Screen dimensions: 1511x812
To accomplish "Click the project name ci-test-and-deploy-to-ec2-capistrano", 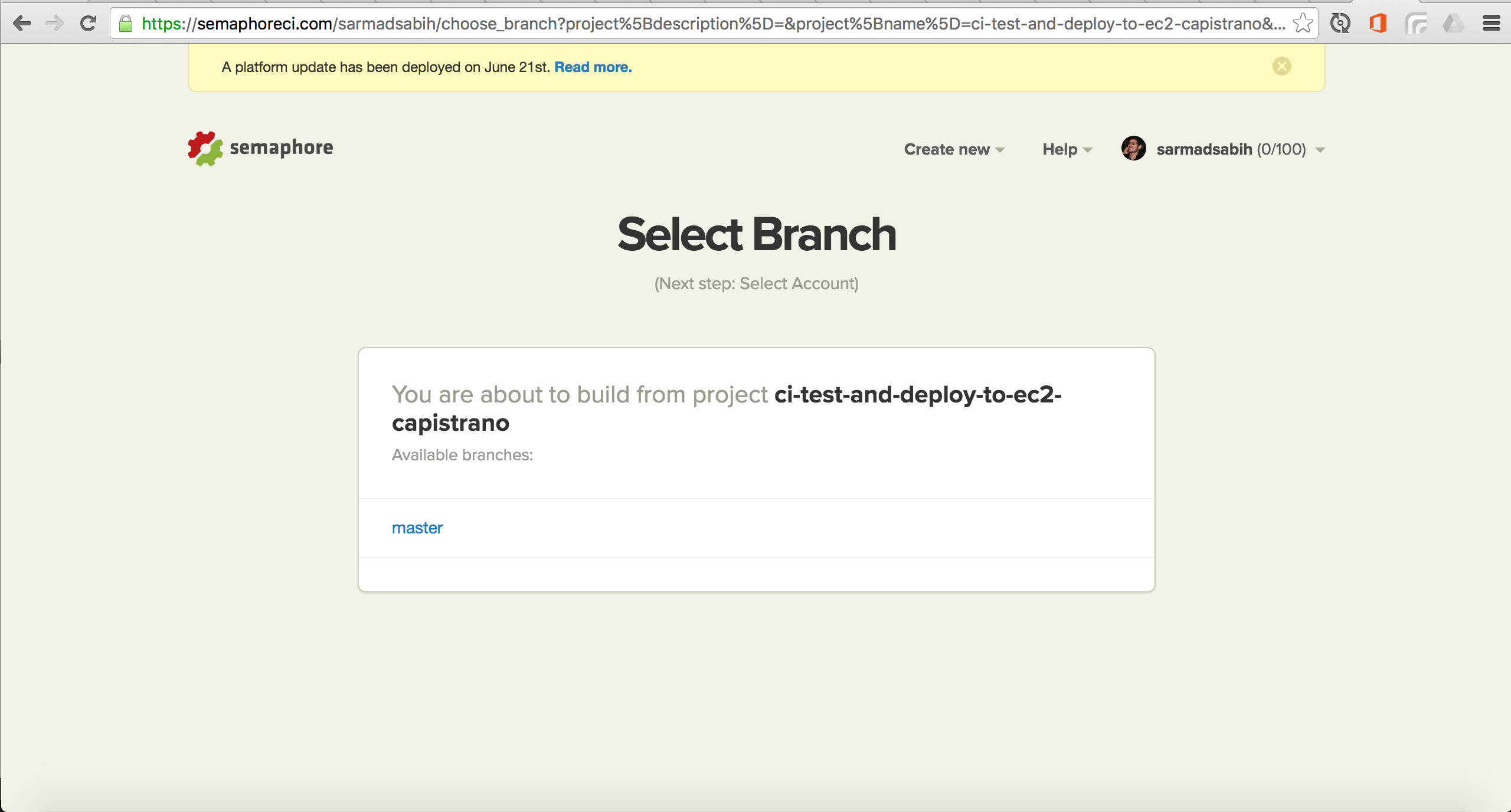I will 727,408.
